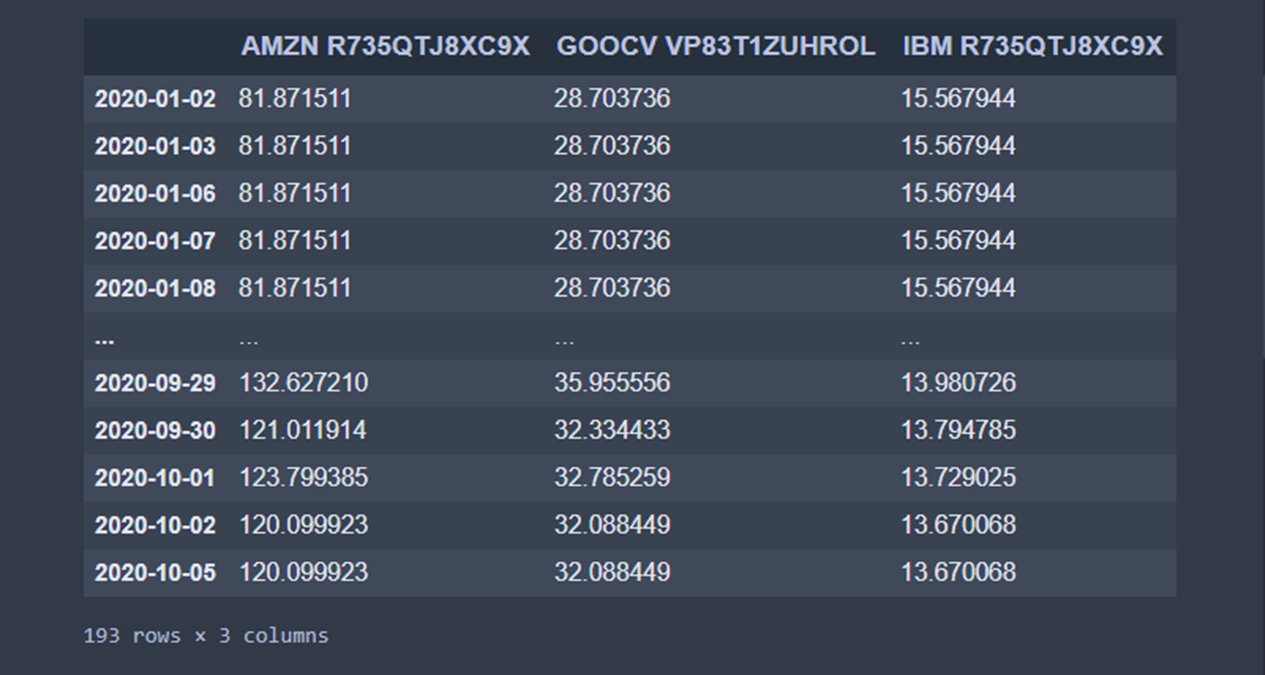The image size is (1265, 675).
Task: Click the GOOCV value 32.785259
Action: point(612,478)
